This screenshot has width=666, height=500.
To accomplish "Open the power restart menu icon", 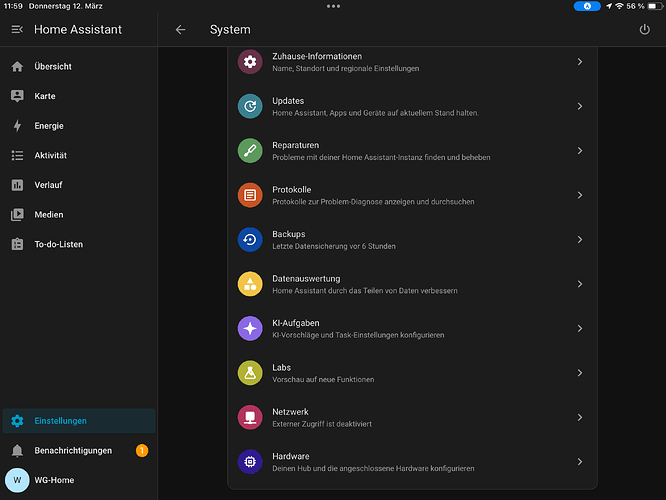I will [644, 29].
